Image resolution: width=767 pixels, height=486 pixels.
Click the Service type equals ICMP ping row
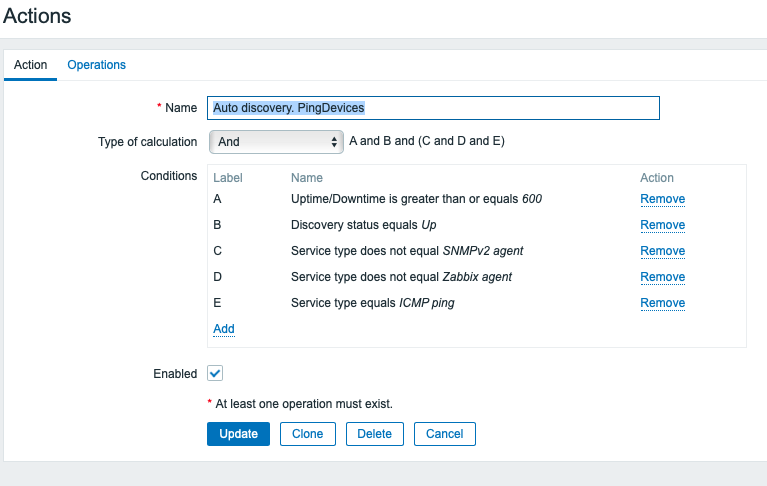tap(372, 303)
